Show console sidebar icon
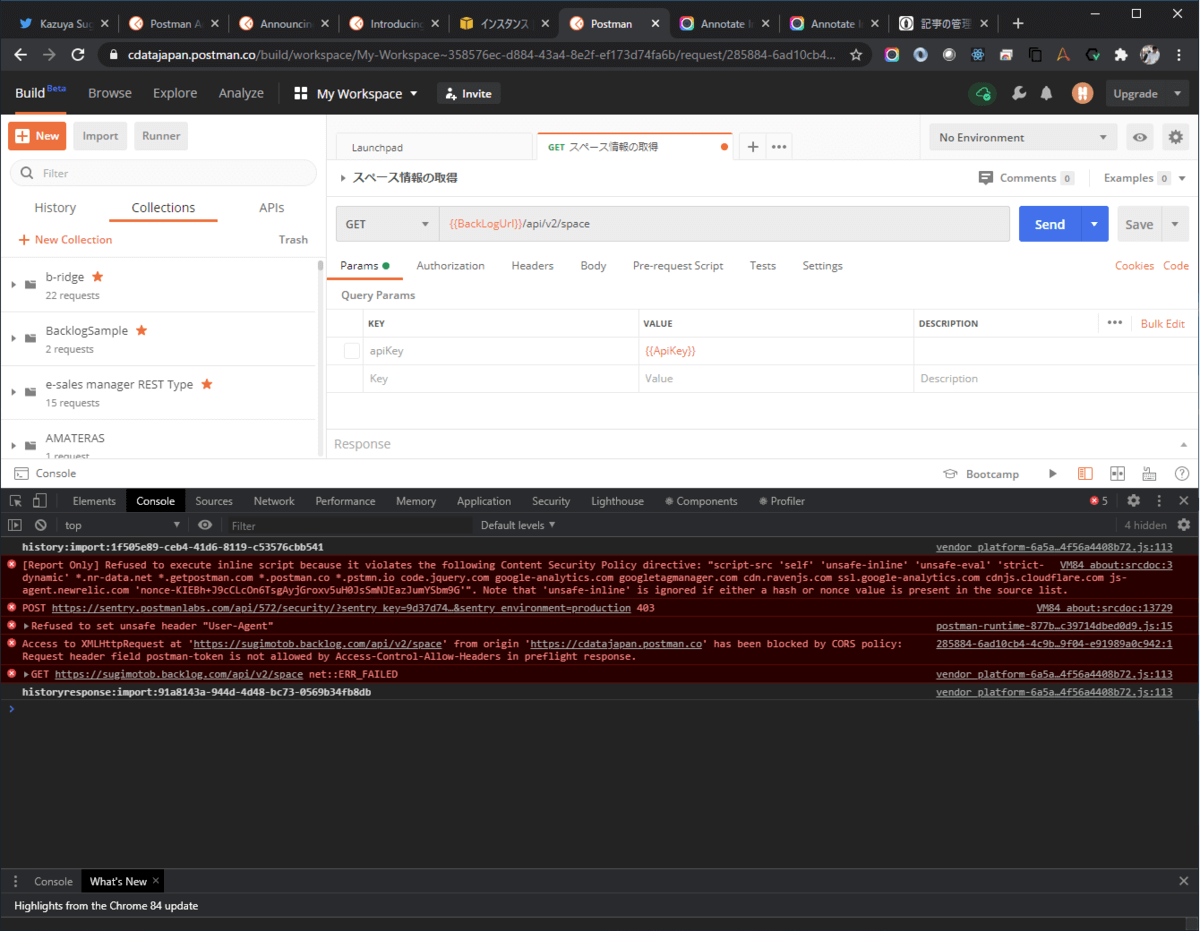This screenshot has height=931, width=1200. [x=15, y=525]
